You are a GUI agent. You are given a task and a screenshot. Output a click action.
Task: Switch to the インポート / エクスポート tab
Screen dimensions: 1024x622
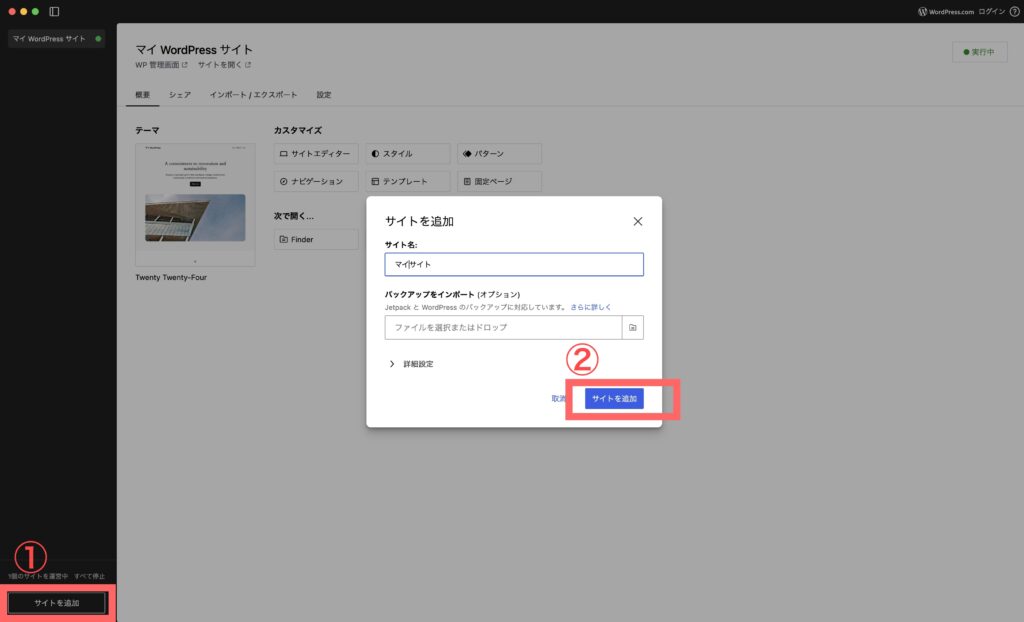pos(253,95)
